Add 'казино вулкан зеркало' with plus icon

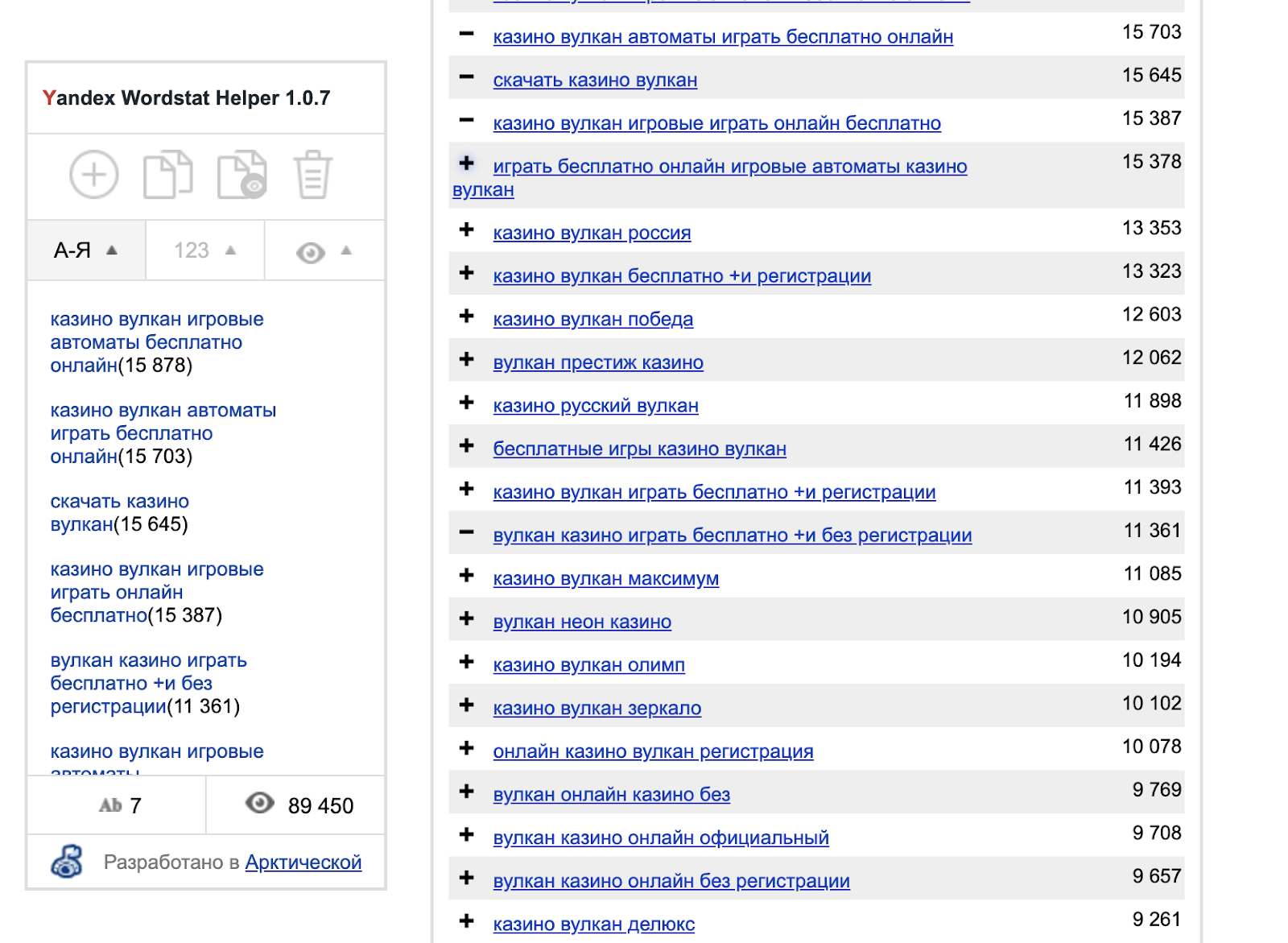coord(466,705)
